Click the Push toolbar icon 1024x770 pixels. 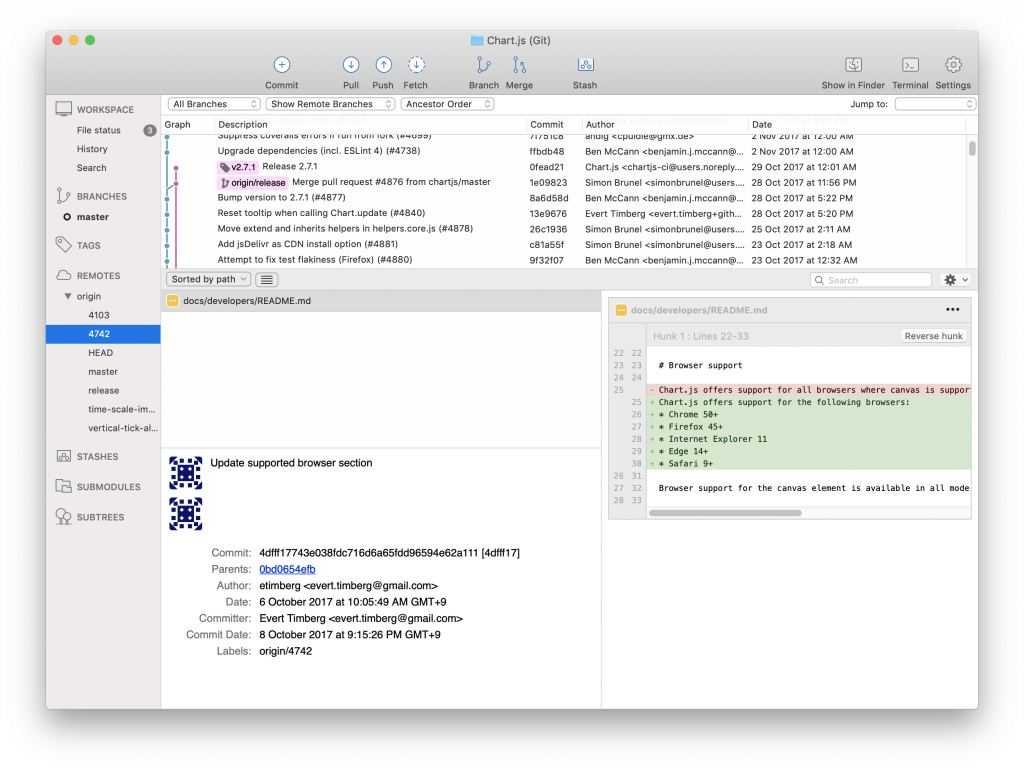(383, 65)
